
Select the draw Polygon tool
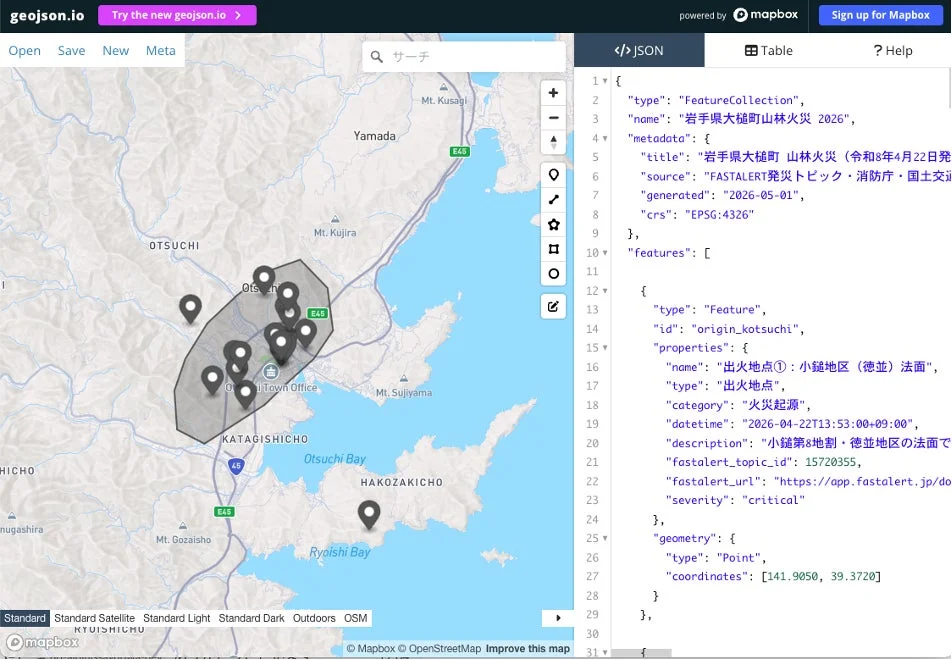pyautogui.click(x=553, y=224)
